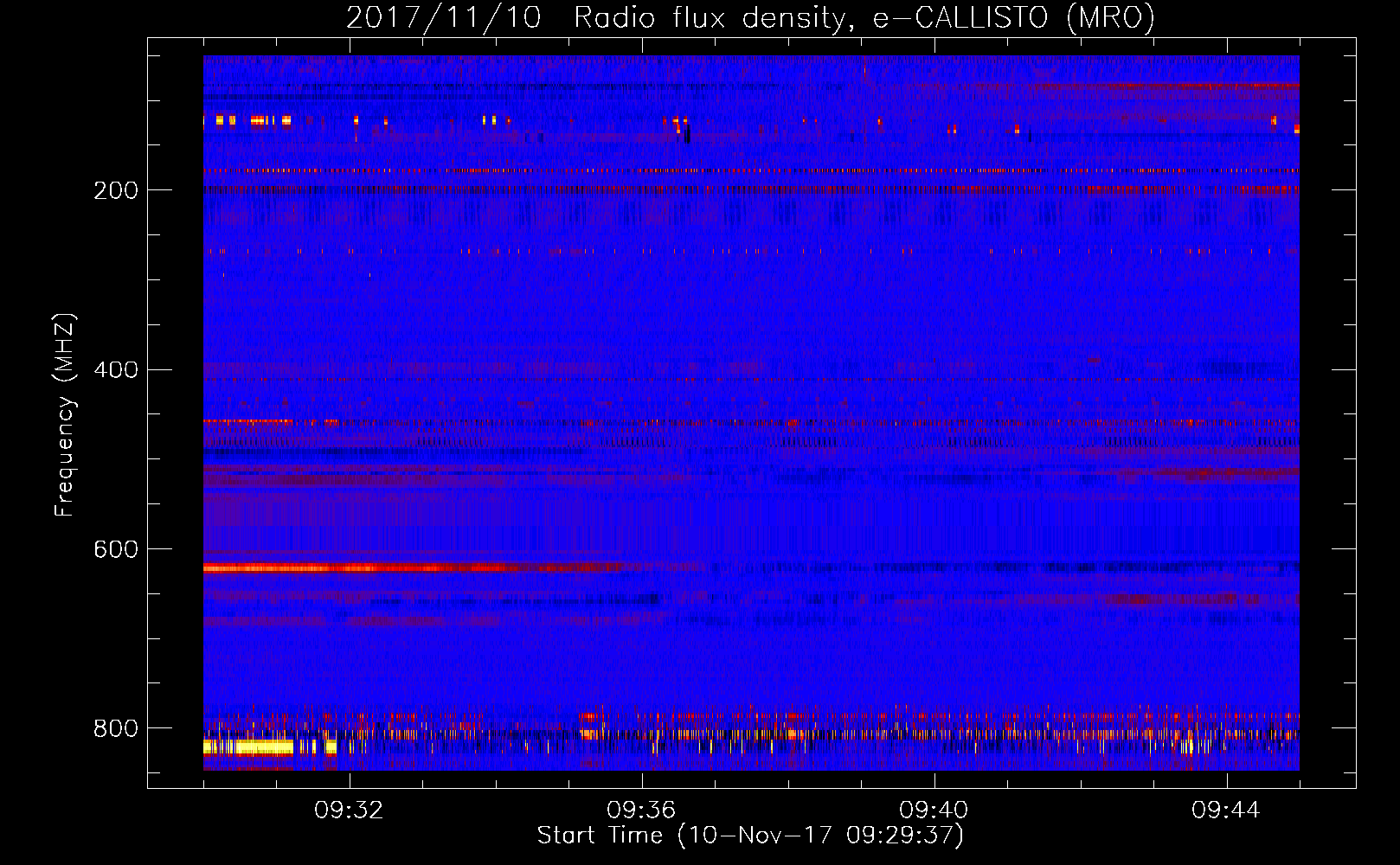The width and height of the screenshot is (1400, 865).
Task: Select the 600 frequency tick label
Action: [x=116, y=549]
